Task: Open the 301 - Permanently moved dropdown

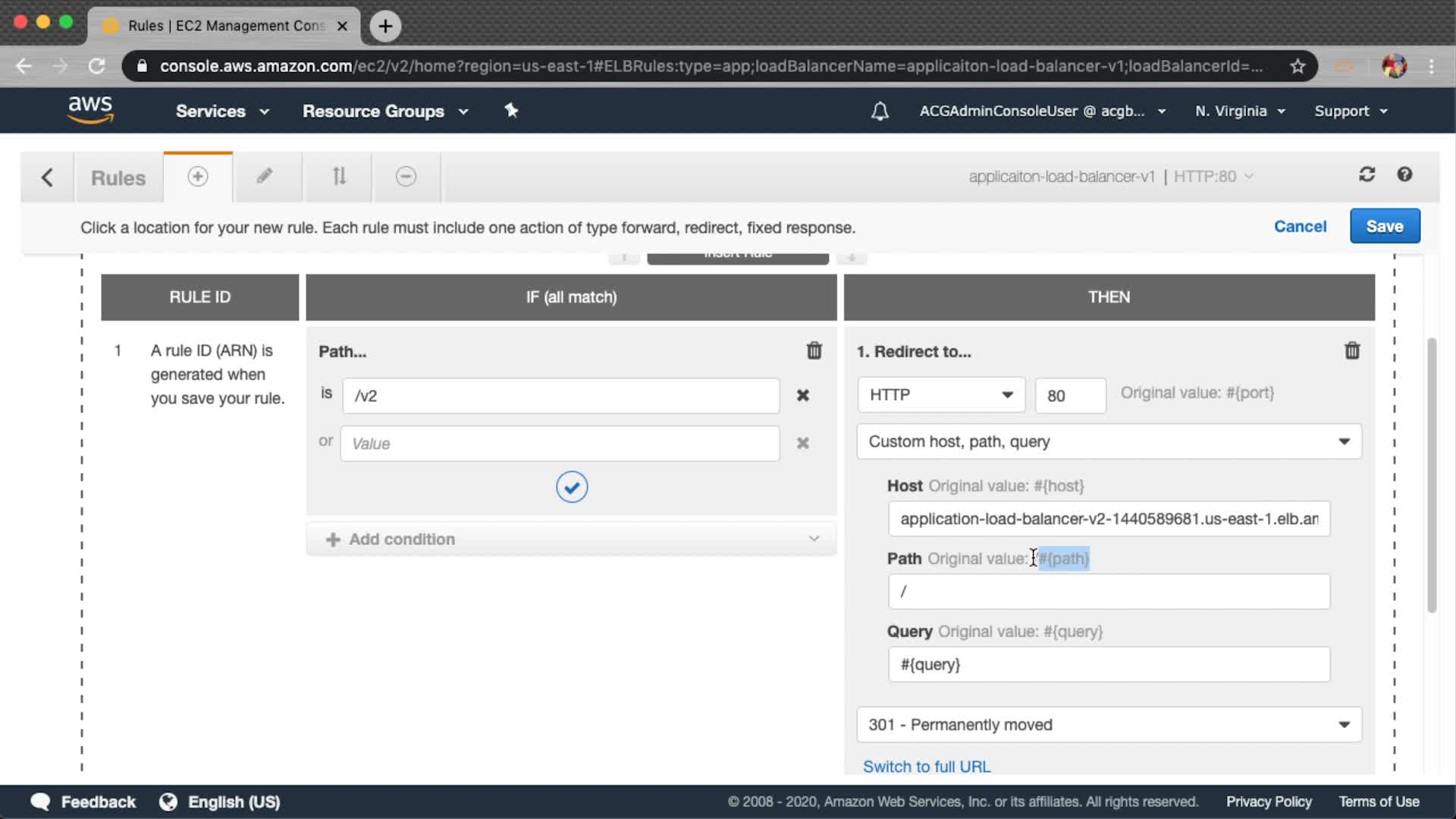Action: pos(1109,725)
